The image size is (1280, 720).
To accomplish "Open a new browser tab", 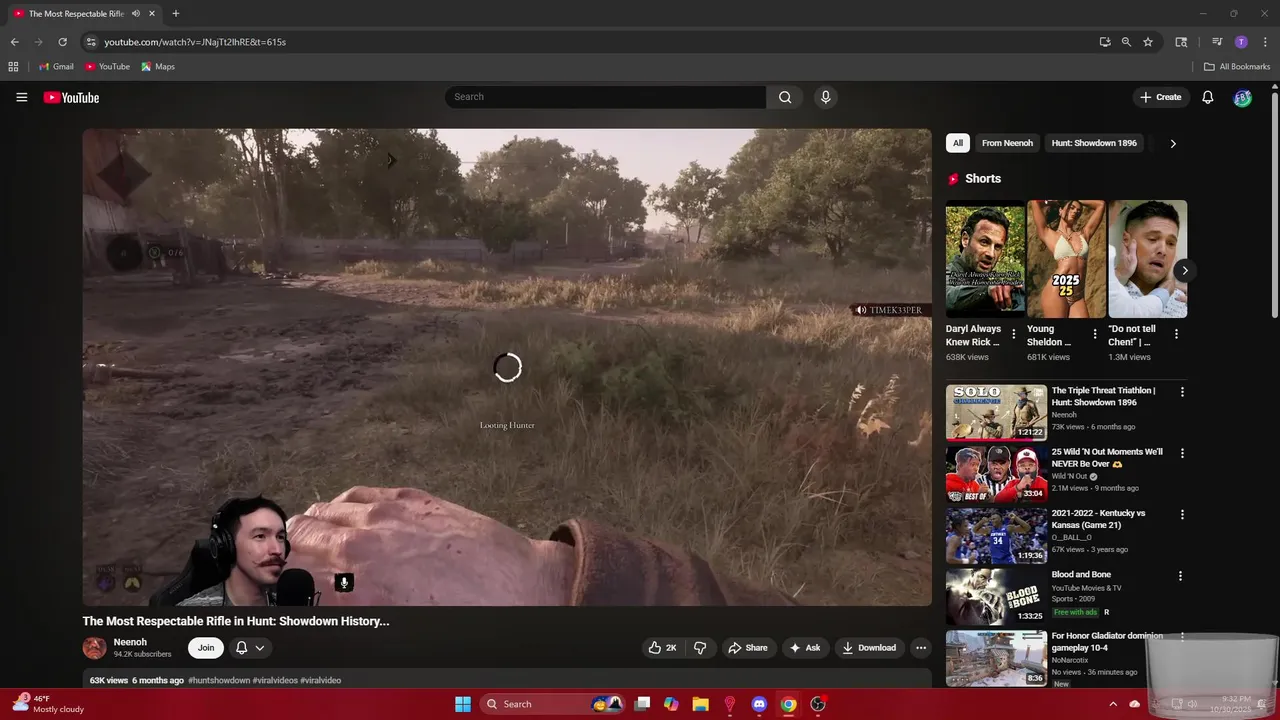I will [176, 14].
